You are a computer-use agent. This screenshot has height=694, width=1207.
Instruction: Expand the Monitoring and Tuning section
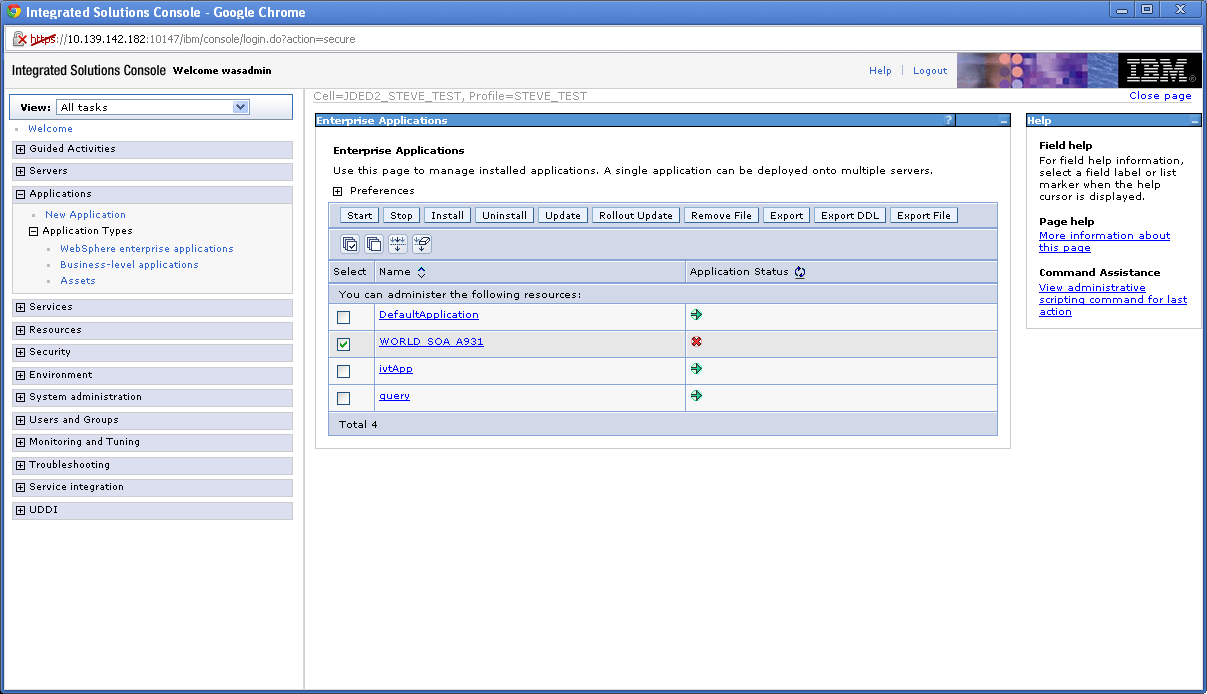[x=21, y=442]
